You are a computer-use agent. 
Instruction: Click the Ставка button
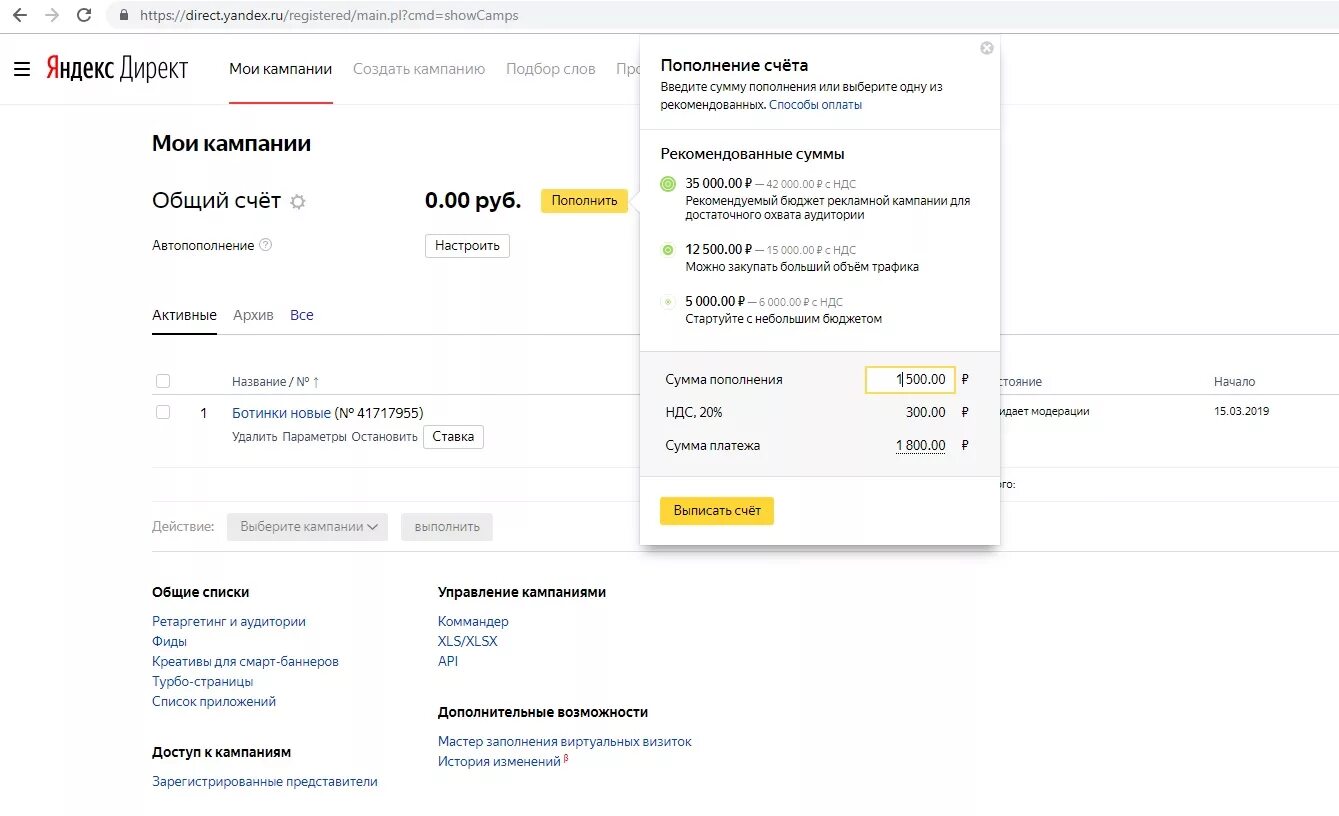click(453, 437)
